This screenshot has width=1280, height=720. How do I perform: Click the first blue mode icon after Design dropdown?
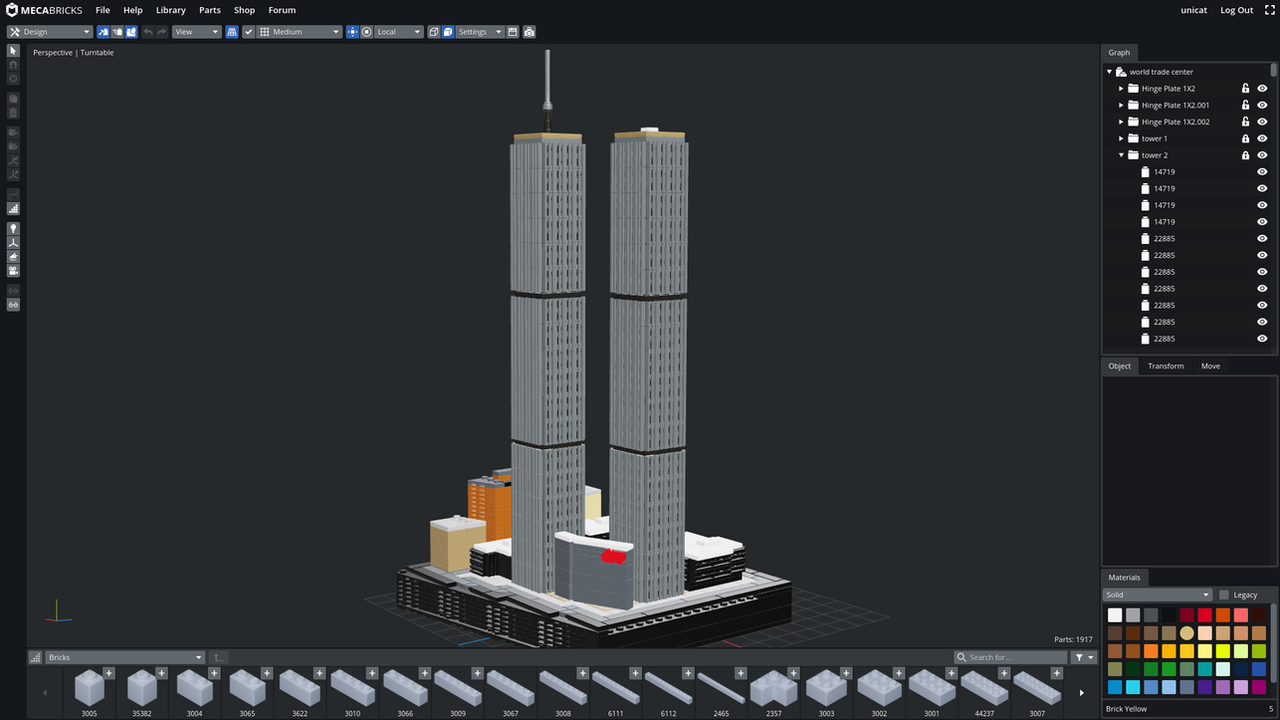(103, 32)
